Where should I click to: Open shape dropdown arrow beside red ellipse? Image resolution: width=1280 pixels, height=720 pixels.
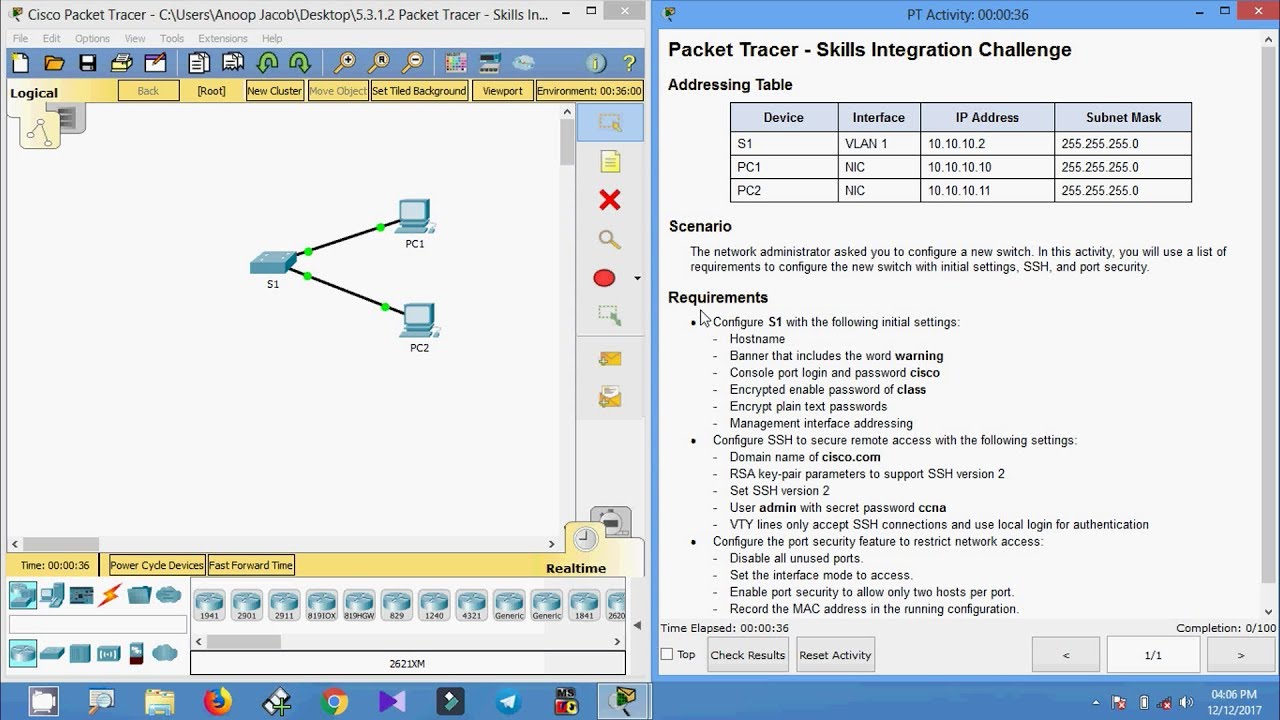pos(637,279)
